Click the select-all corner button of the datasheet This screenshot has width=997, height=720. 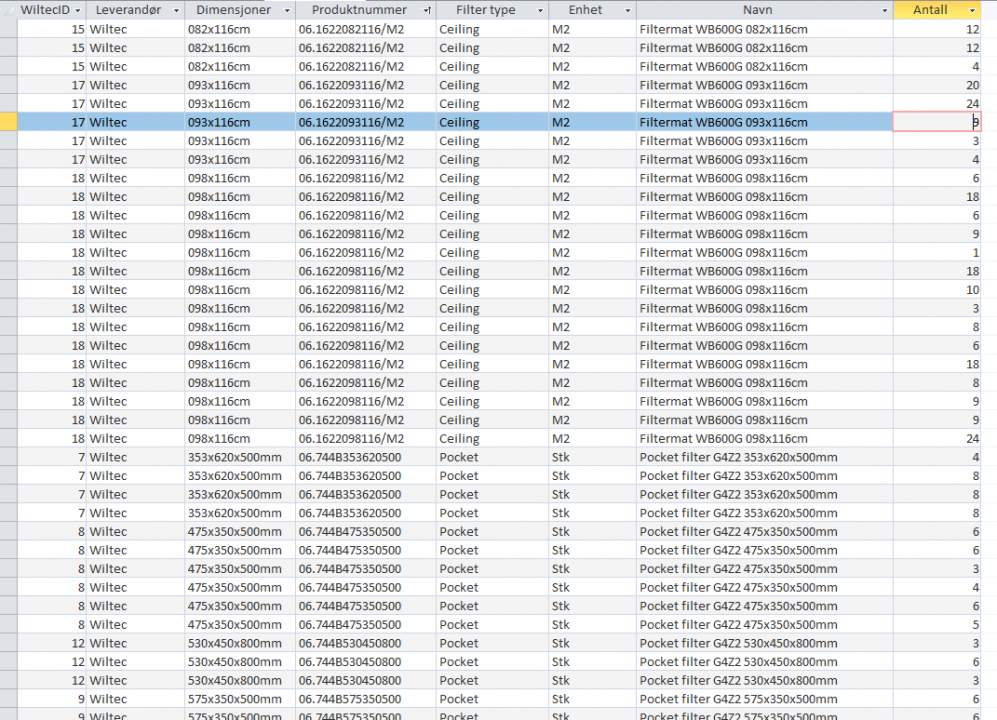click(7, 10)
